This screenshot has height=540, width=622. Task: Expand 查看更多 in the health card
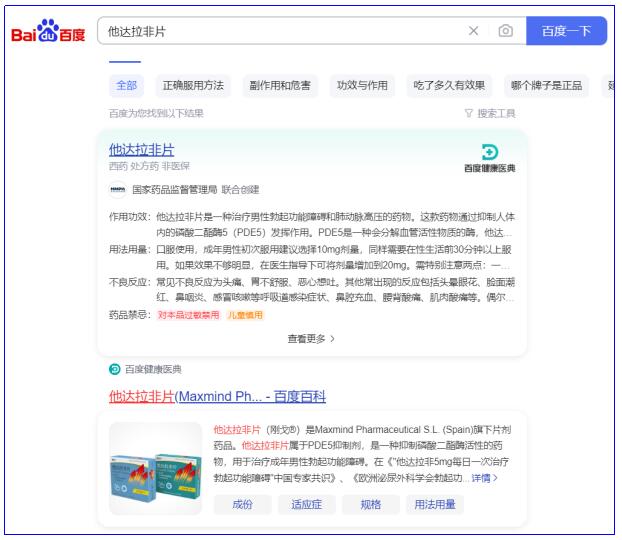(311, 339)
